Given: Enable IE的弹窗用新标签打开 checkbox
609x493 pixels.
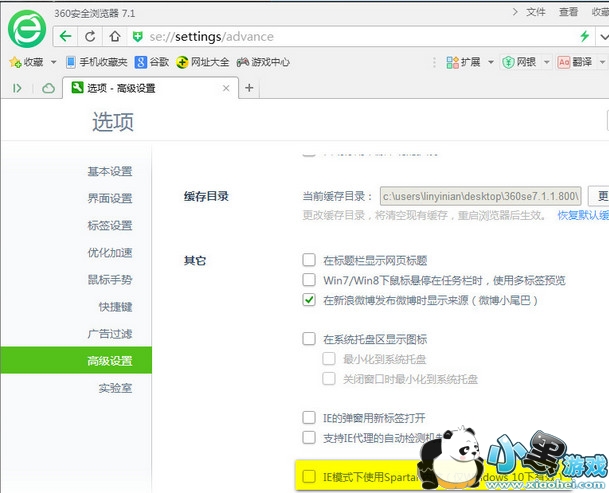Looking at the screenshot, I should click(309, 418).
